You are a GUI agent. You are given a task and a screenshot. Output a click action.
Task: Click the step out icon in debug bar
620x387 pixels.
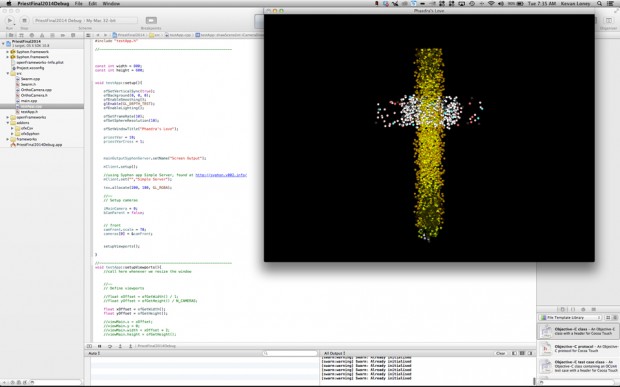[x=130, y=346]
